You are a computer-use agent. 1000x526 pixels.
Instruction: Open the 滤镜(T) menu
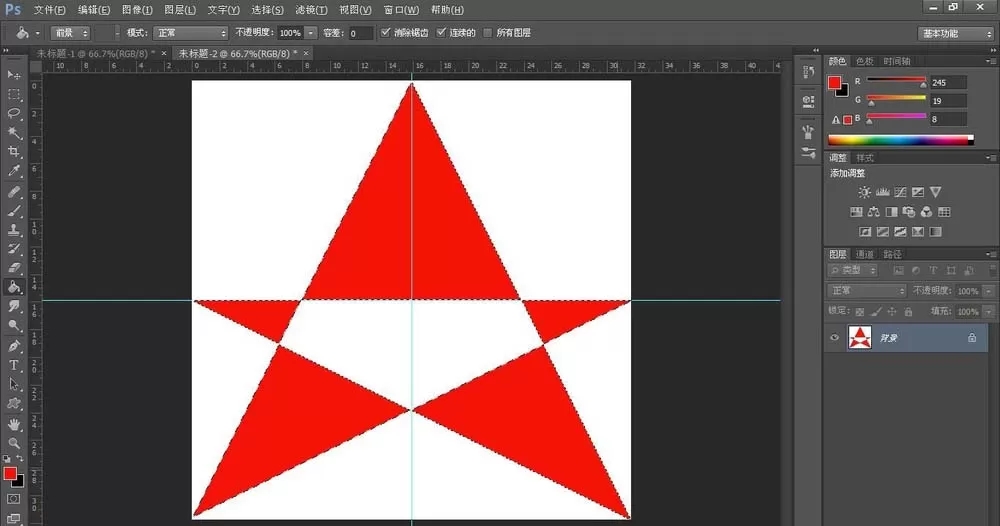point(311,10)
